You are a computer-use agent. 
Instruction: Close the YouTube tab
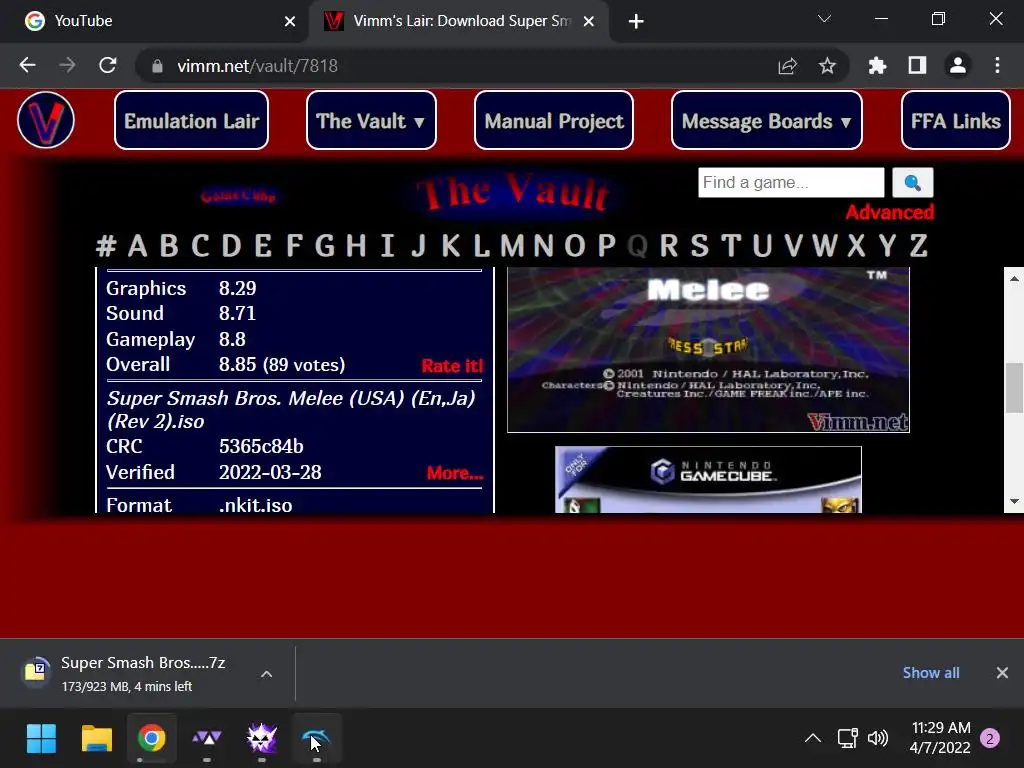(x=290, y=22)
